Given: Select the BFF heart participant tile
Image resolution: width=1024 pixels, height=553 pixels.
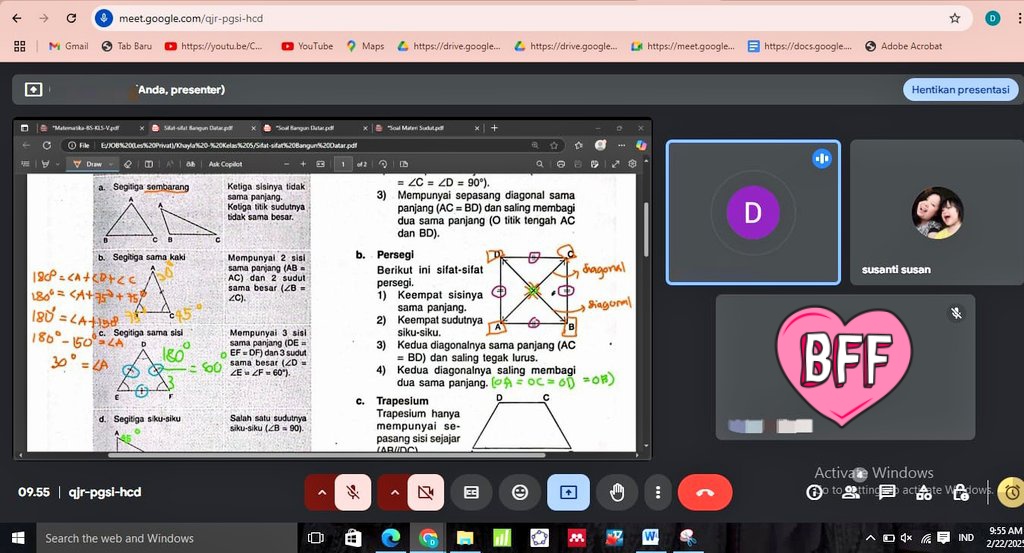Looking at the screenshot, I should tap(845, 367).
